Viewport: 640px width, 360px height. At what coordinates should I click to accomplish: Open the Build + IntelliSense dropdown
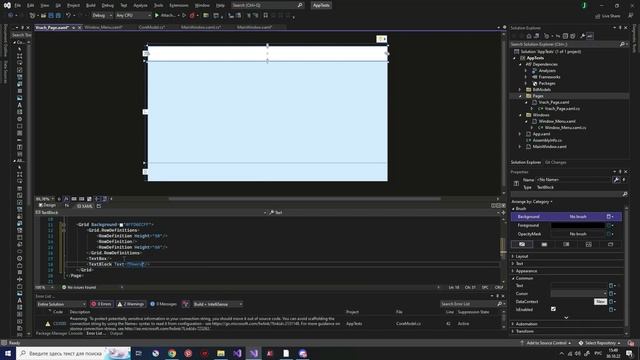(x=218, y=304)
